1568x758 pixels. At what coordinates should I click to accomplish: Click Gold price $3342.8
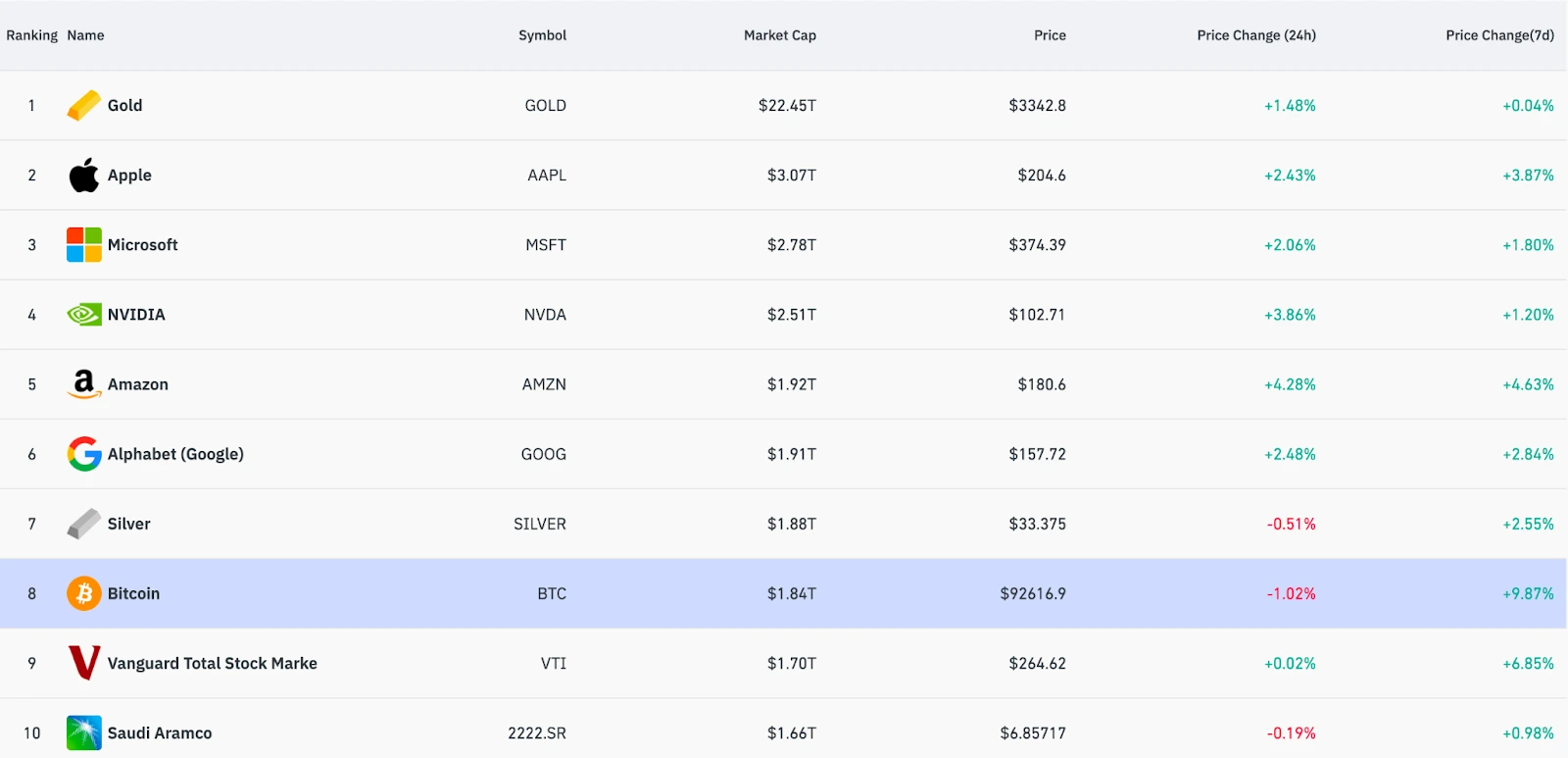point(1037,105)
